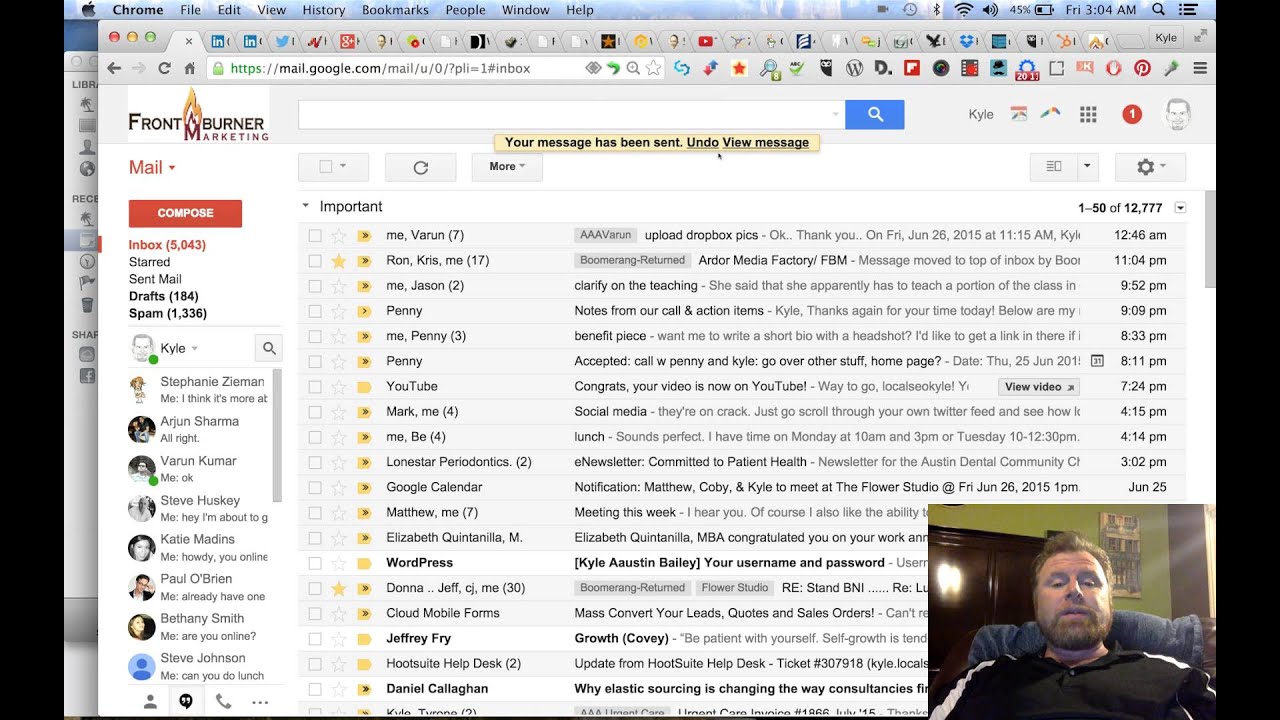Open the Chrome menu bar item
Image resolution: width=1280 pixels, height=720 pixels.
137,9
